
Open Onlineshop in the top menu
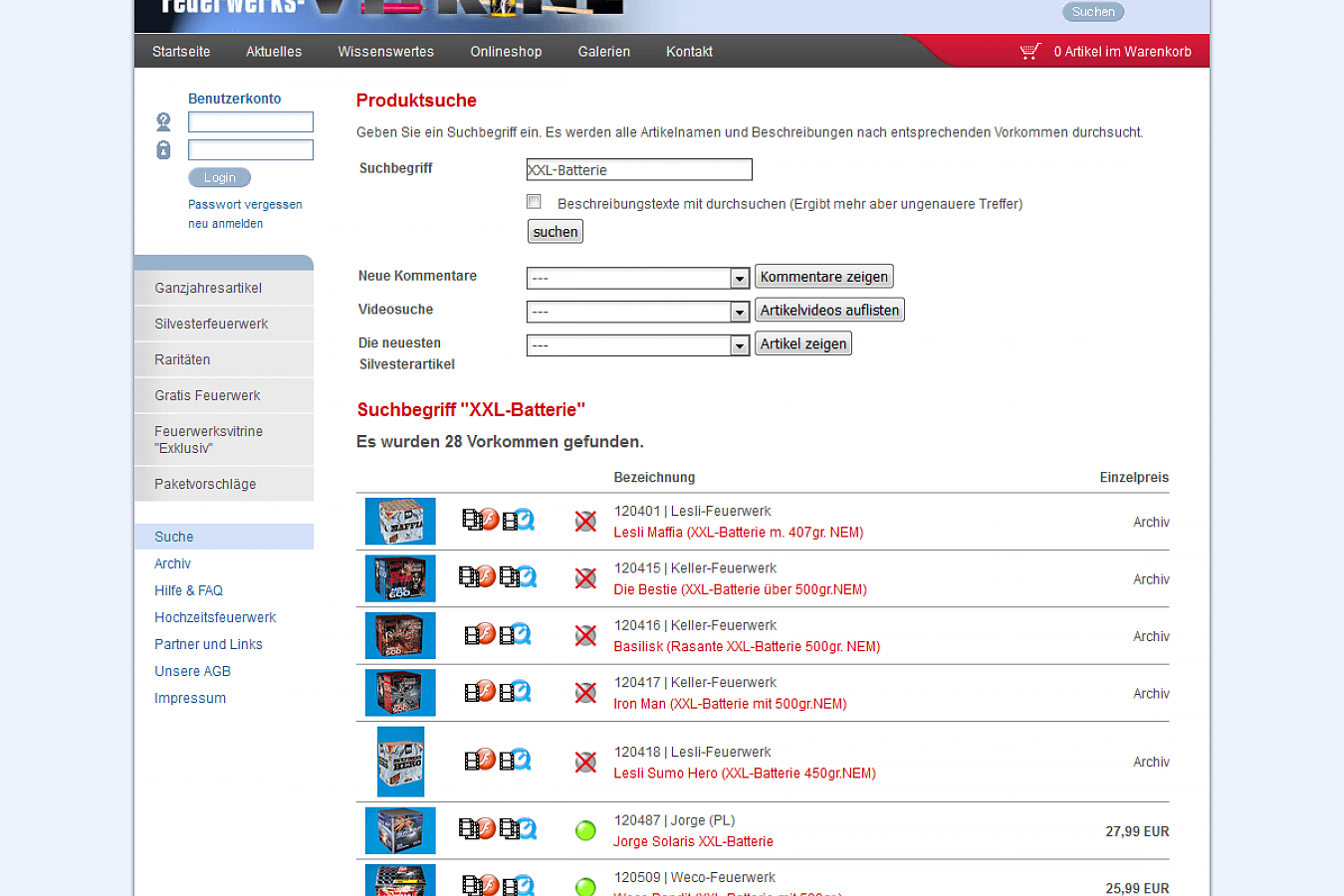click(x=506, y=52)
